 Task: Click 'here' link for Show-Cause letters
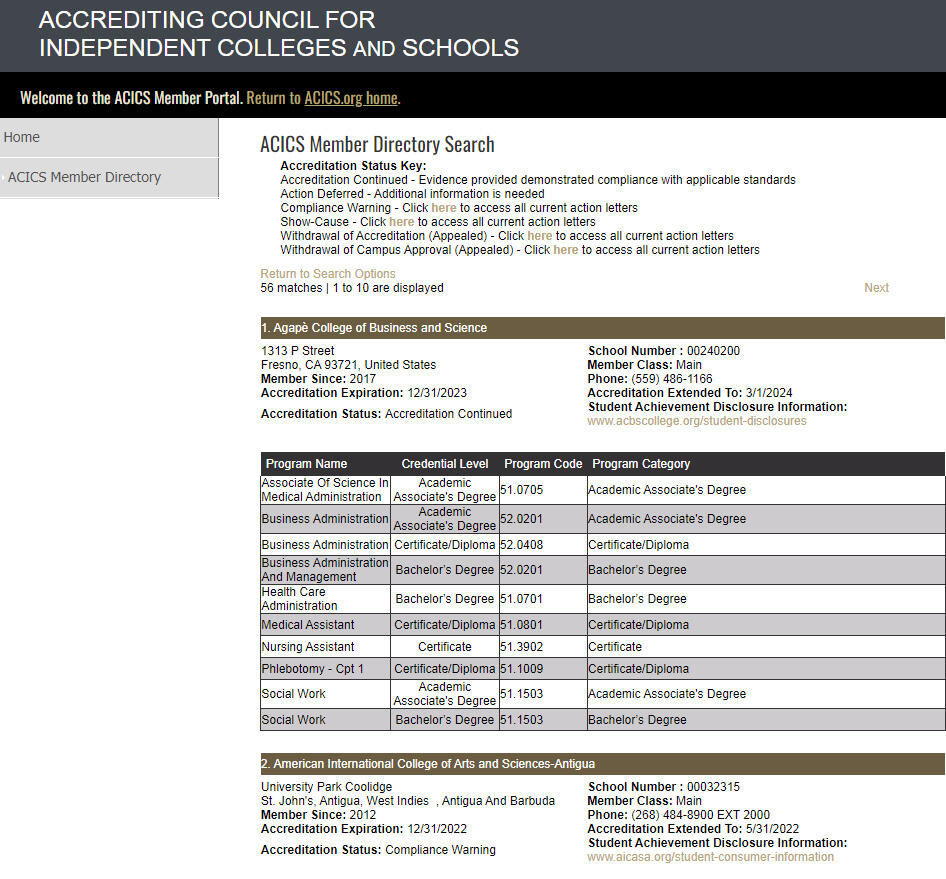point(401,222)
